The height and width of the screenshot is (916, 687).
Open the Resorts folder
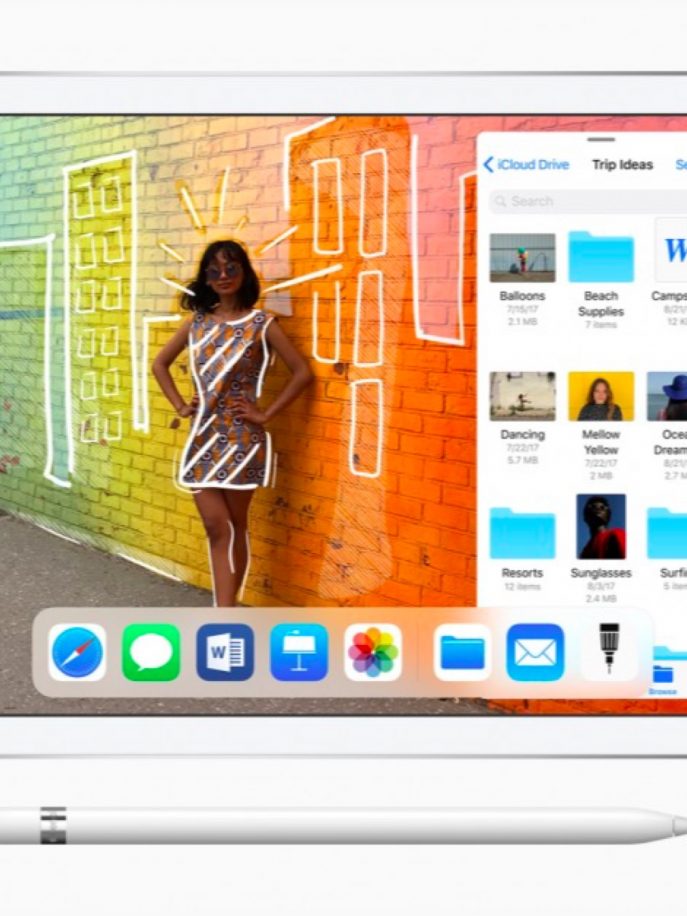[522, 533]
